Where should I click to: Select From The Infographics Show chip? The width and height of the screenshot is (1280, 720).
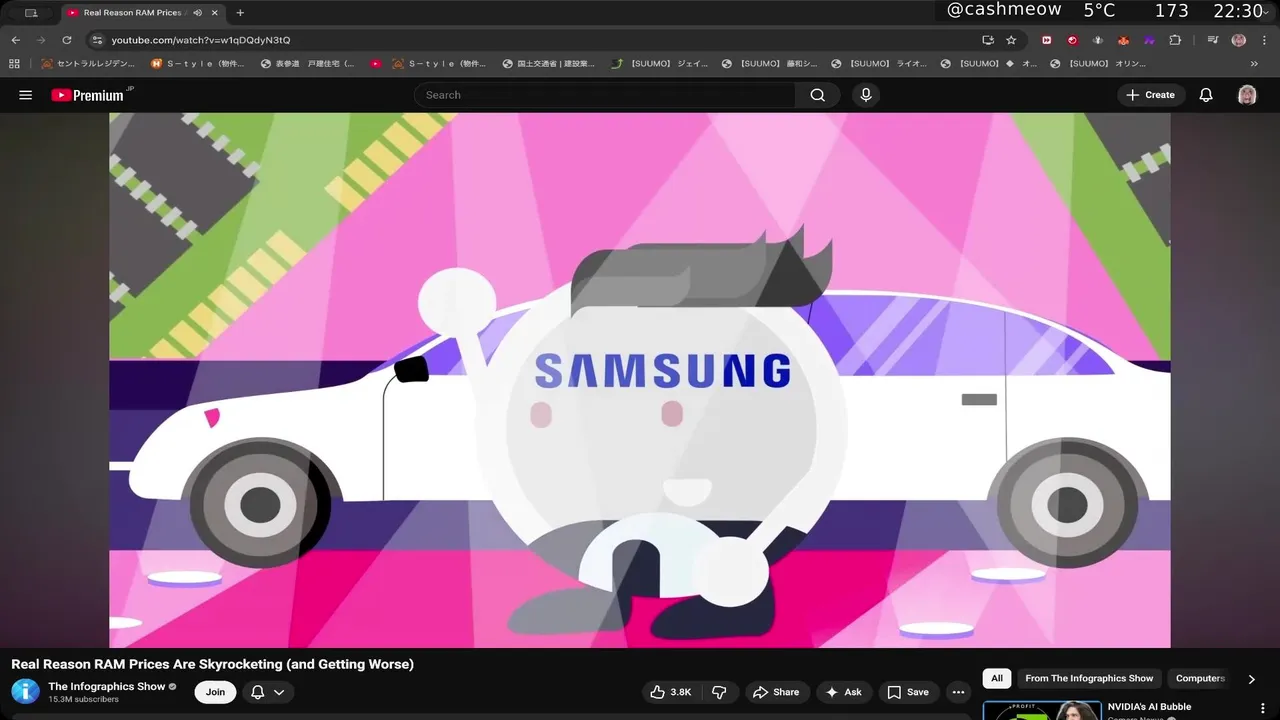(1089, 678)
